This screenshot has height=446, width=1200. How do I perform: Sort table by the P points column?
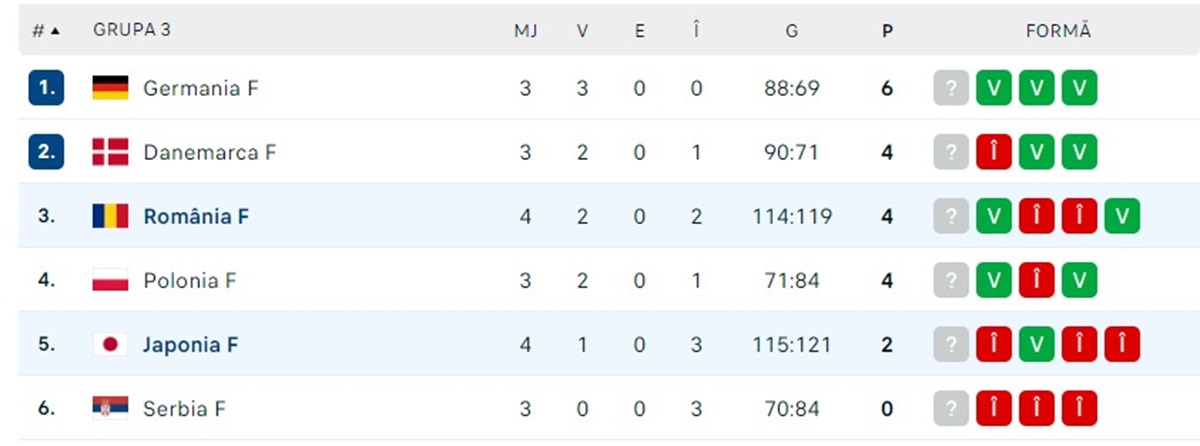pos(886,30)
